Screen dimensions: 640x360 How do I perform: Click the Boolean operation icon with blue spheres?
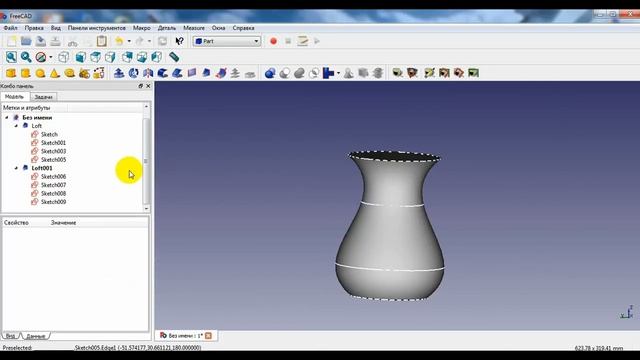click(270, 73)
